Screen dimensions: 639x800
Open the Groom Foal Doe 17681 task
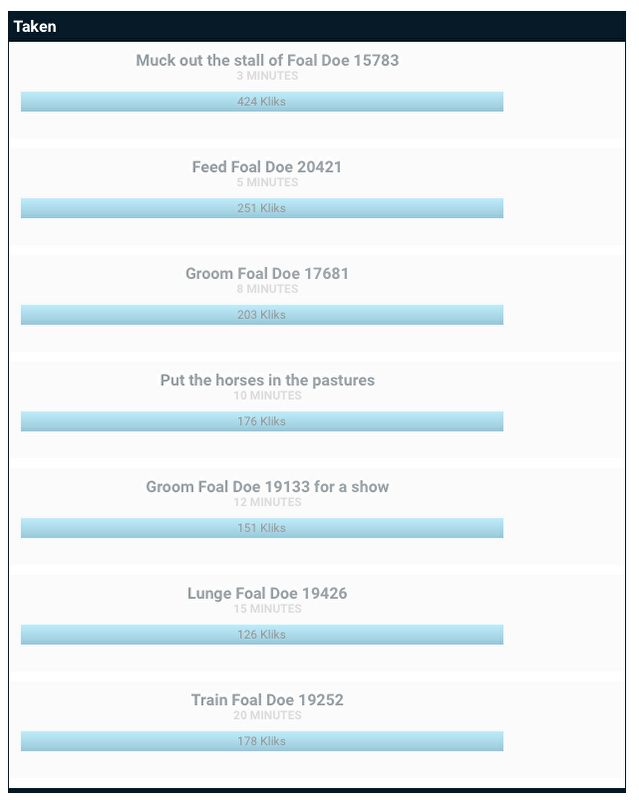(x=267, y=273)
